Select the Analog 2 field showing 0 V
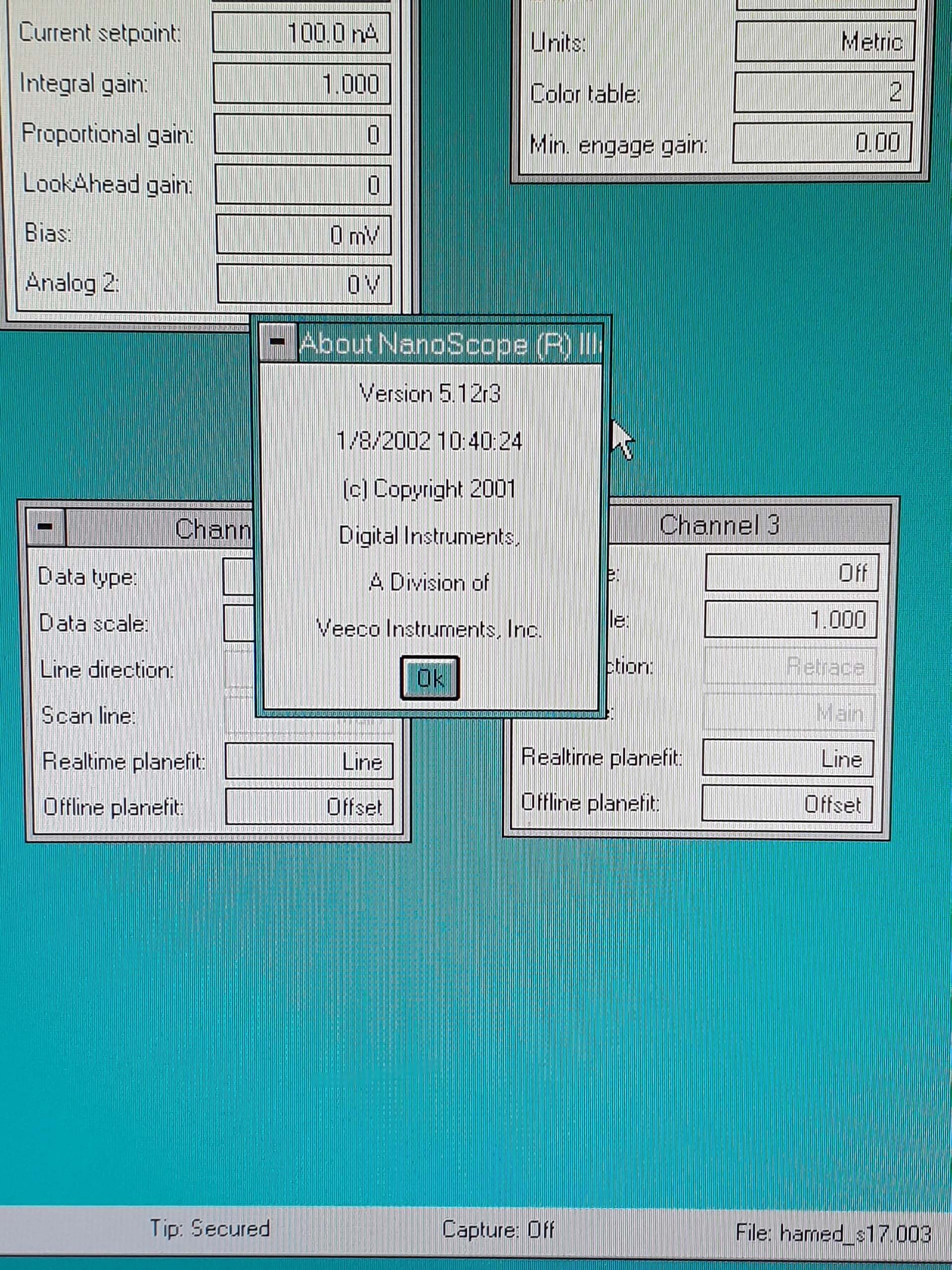 (x=304, y=284)
